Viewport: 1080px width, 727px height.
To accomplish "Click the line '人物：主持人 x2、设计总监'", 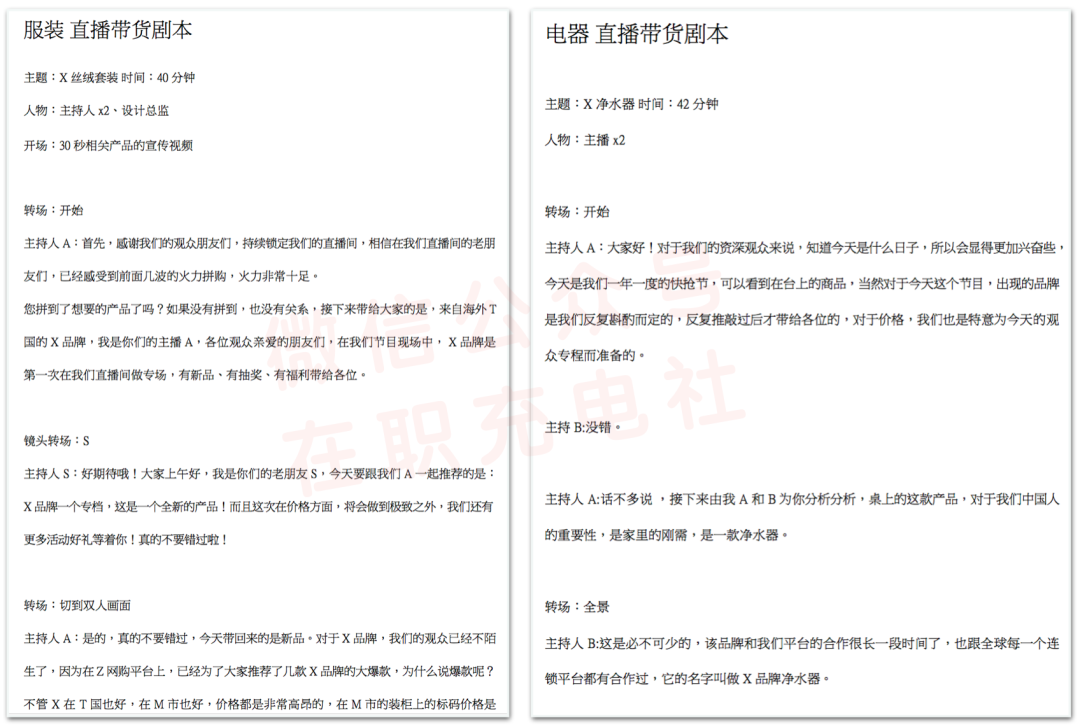I will point(96,110).
